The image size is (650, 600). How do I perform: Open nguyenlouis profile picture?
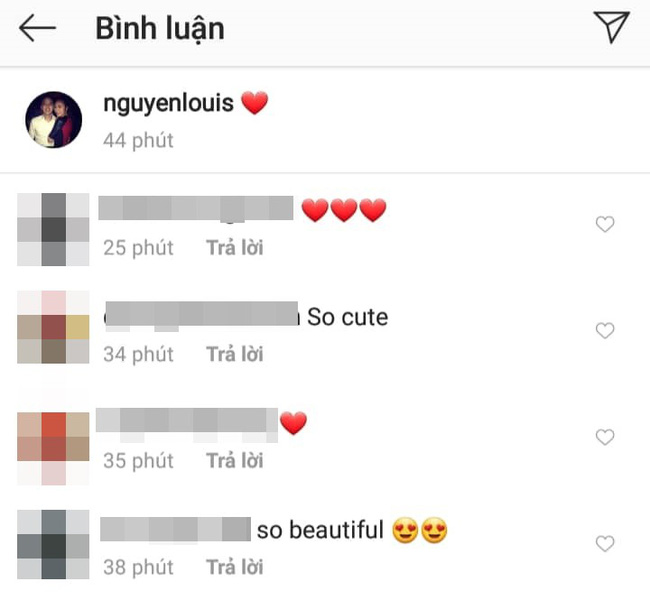point(53,120)
